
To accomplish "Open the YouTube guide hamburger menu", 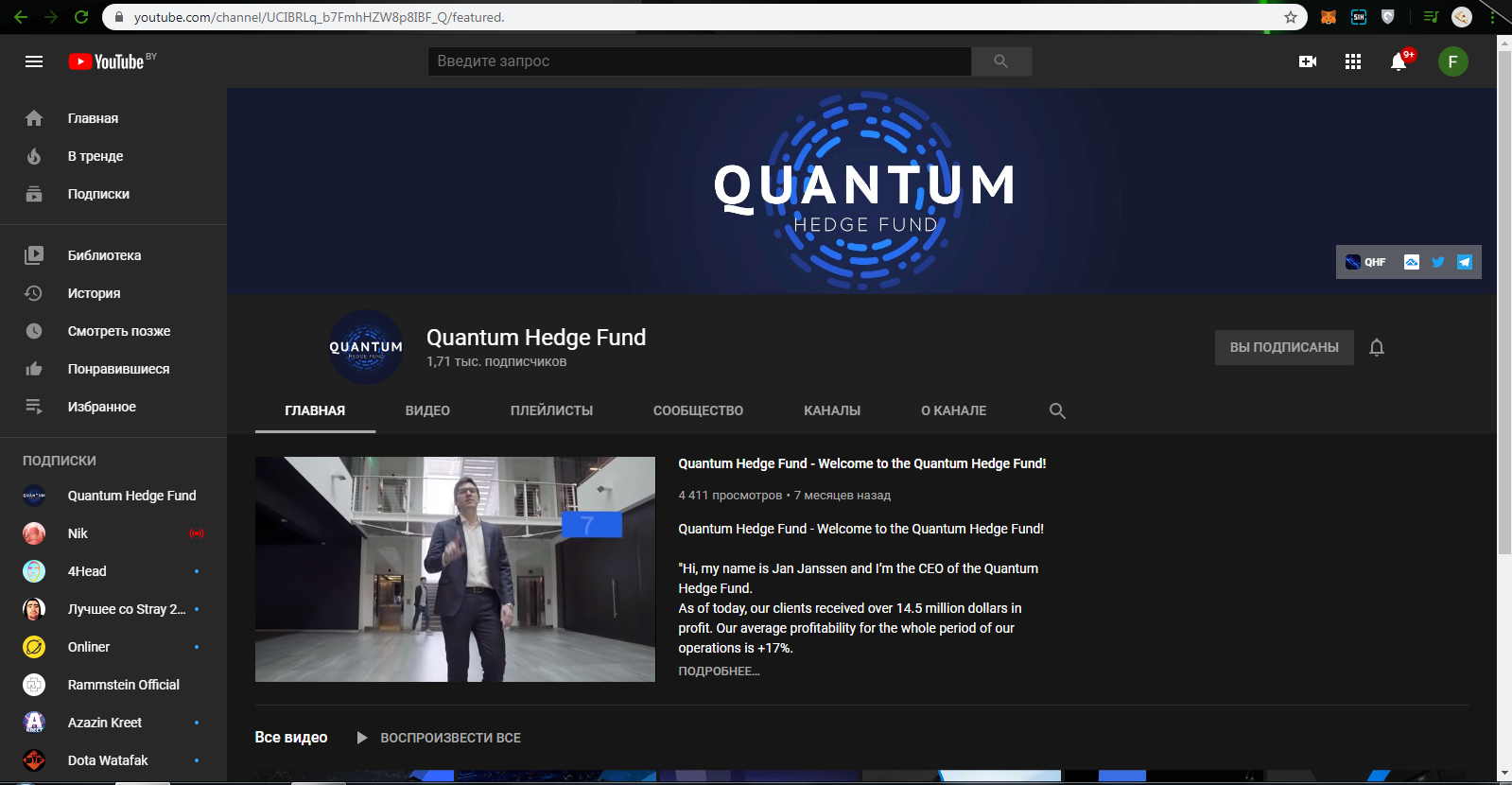I will (34, 61).
